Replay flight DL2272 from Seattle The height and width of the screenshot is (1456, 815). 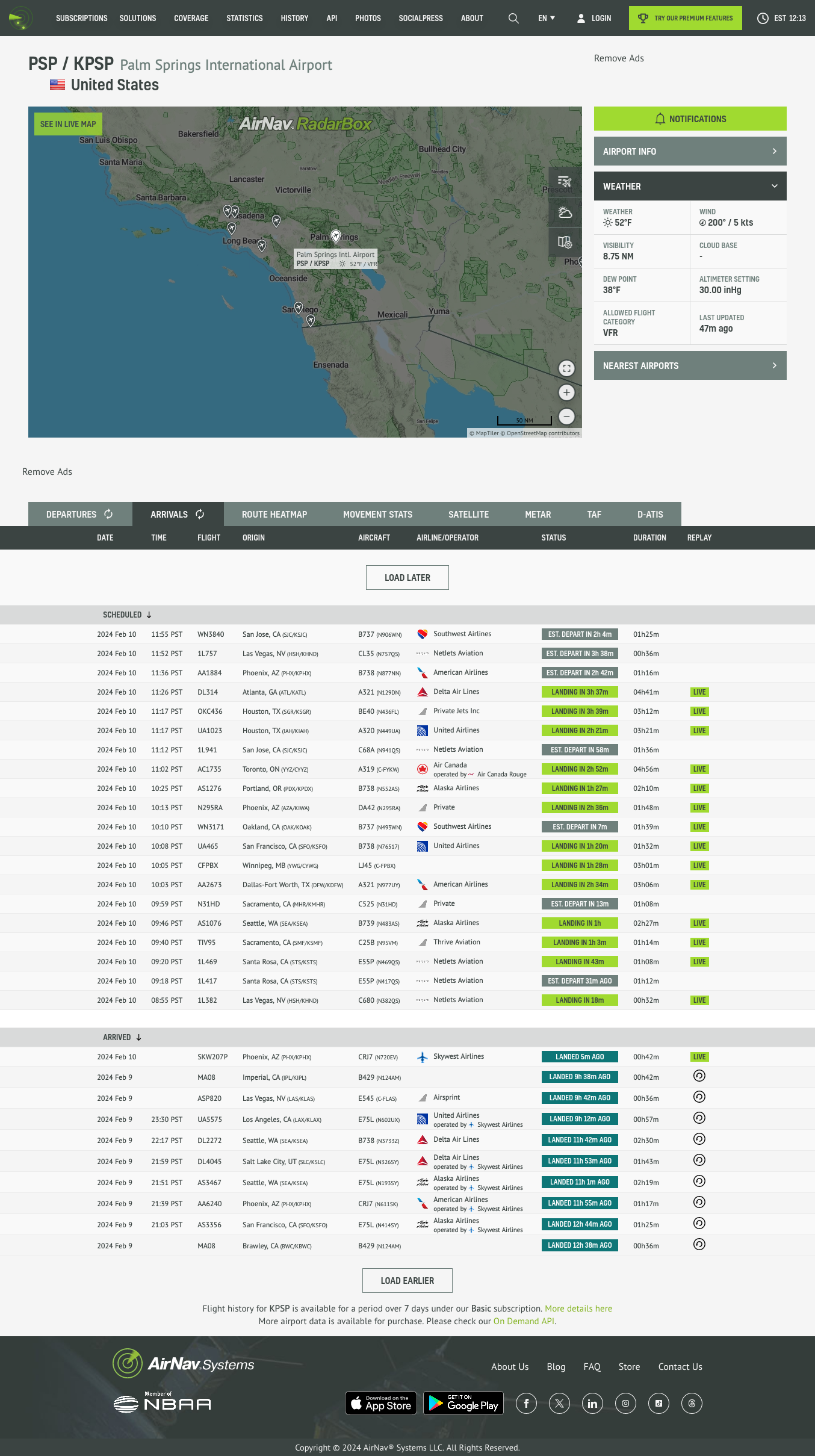pyautogui.click(x=699, y=1139)
